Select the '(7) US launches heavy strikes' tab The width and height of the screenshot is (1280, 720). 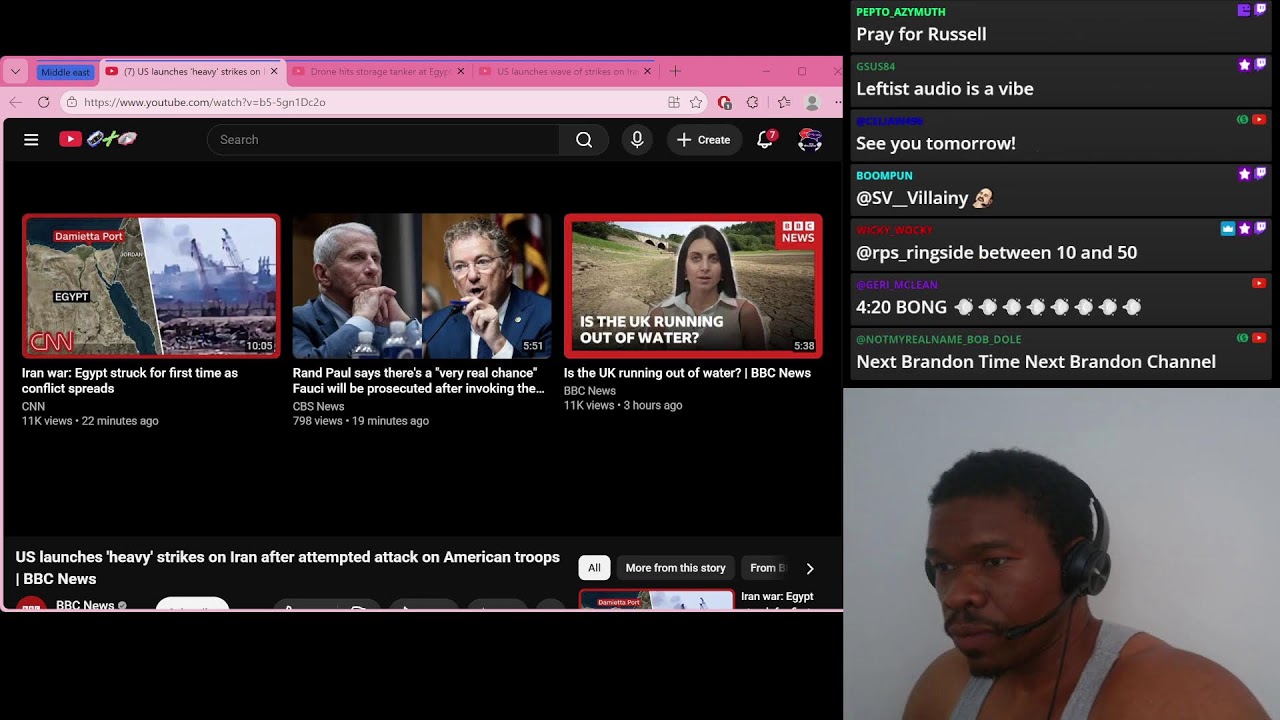point(192,71)
